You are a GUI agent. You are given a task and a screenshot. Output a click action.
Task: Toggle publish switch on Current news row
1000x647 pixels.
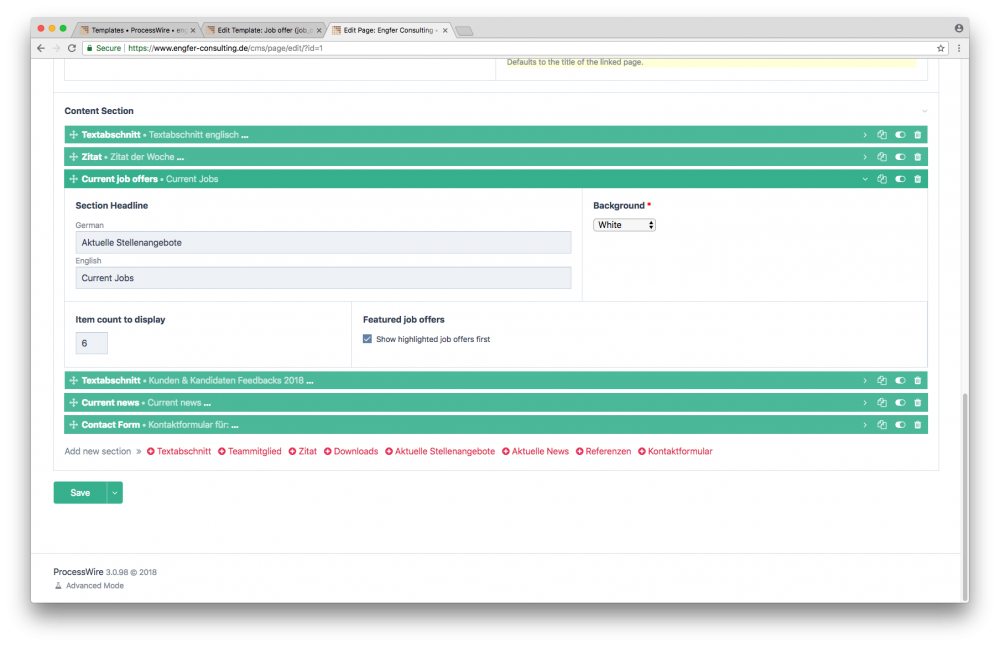(x=900, y=403)
